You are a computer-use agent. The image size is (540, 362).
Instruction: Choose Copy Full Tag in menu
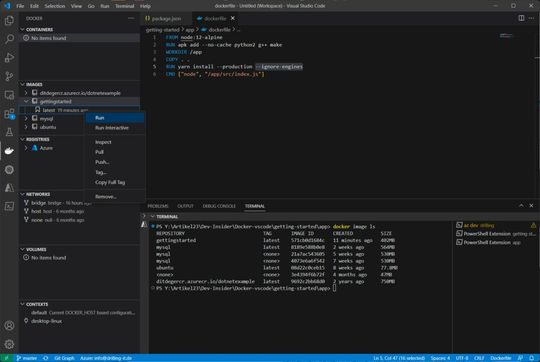click(x=115, y=182)
